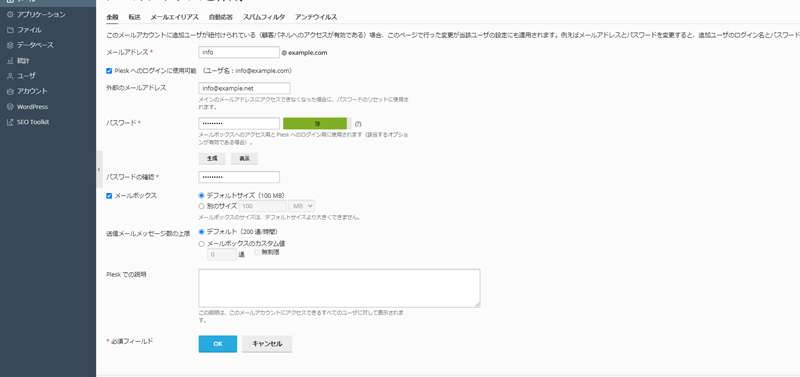Switch to the メールエイリアス tab
This screenshot has height=377, width=800.
pyautogui.click(x=174, y=17)
